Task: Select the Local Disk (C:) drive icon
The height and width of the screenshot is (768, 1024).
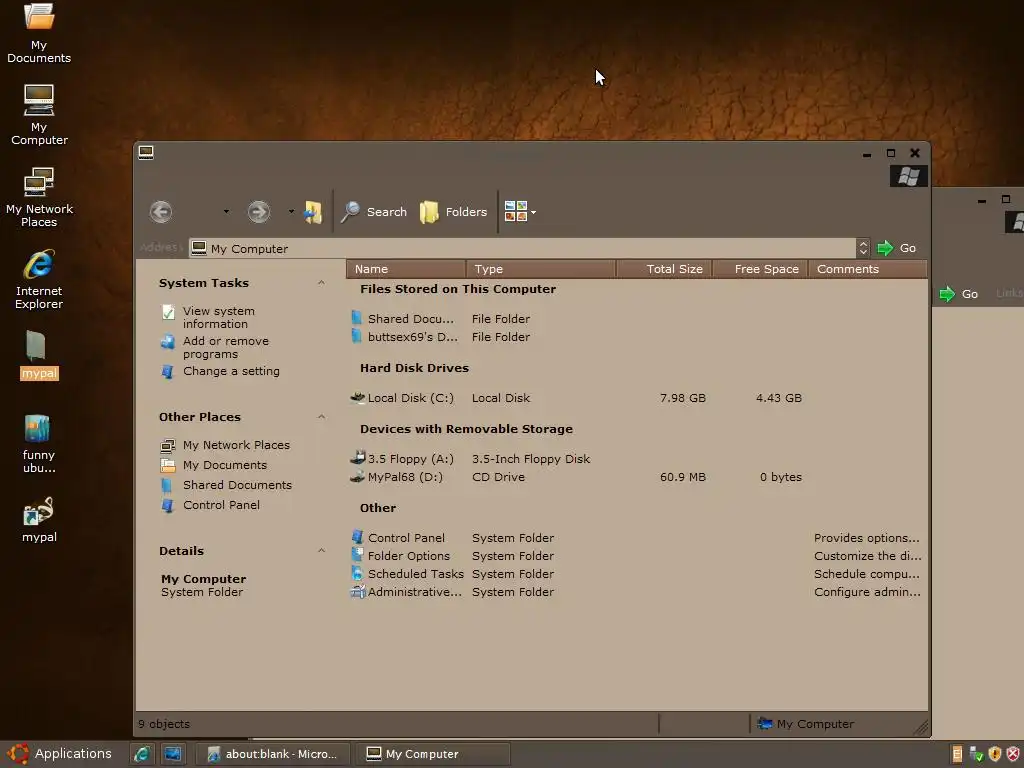Action: tap(357, 397)
